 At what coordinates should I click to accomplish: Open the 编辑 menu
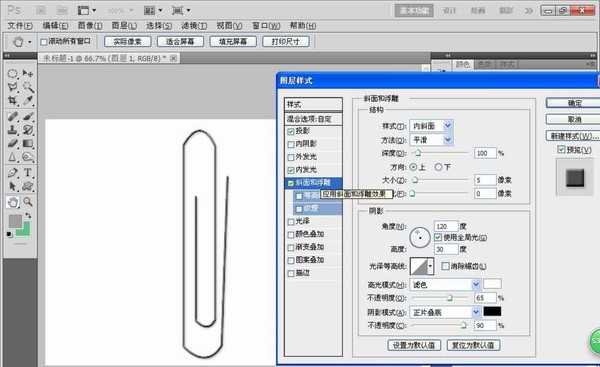(55, 26)
